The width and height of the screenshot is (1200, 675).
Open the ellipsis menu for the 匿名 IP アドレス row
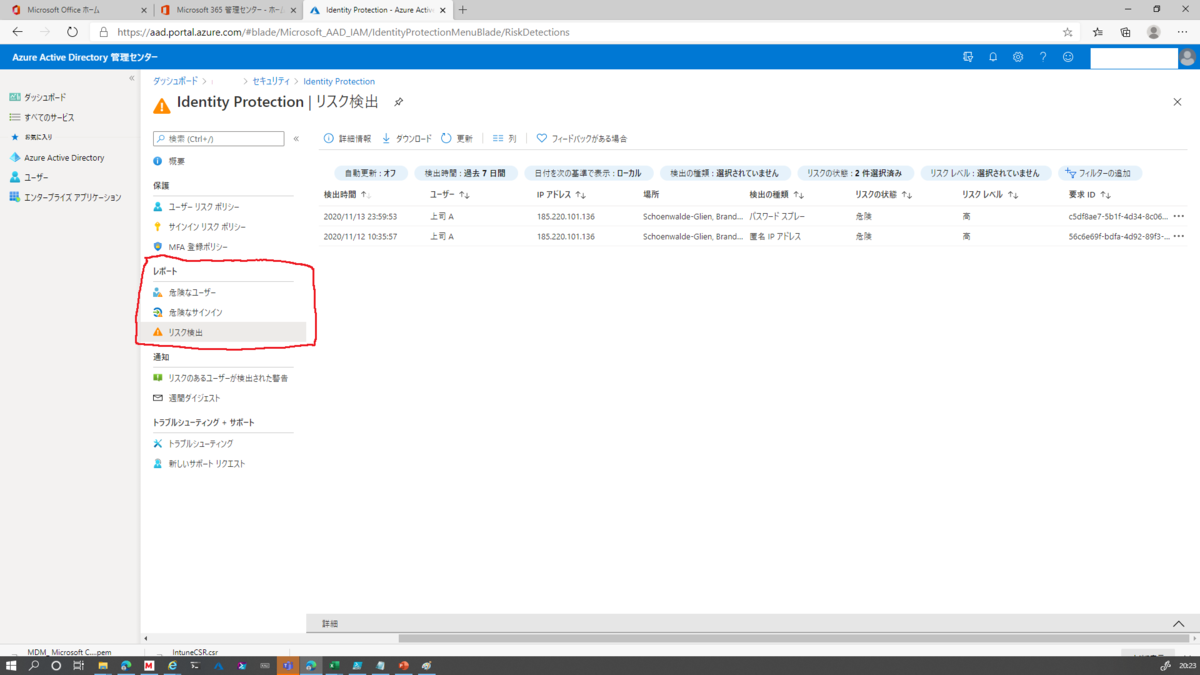[1179, 237]
